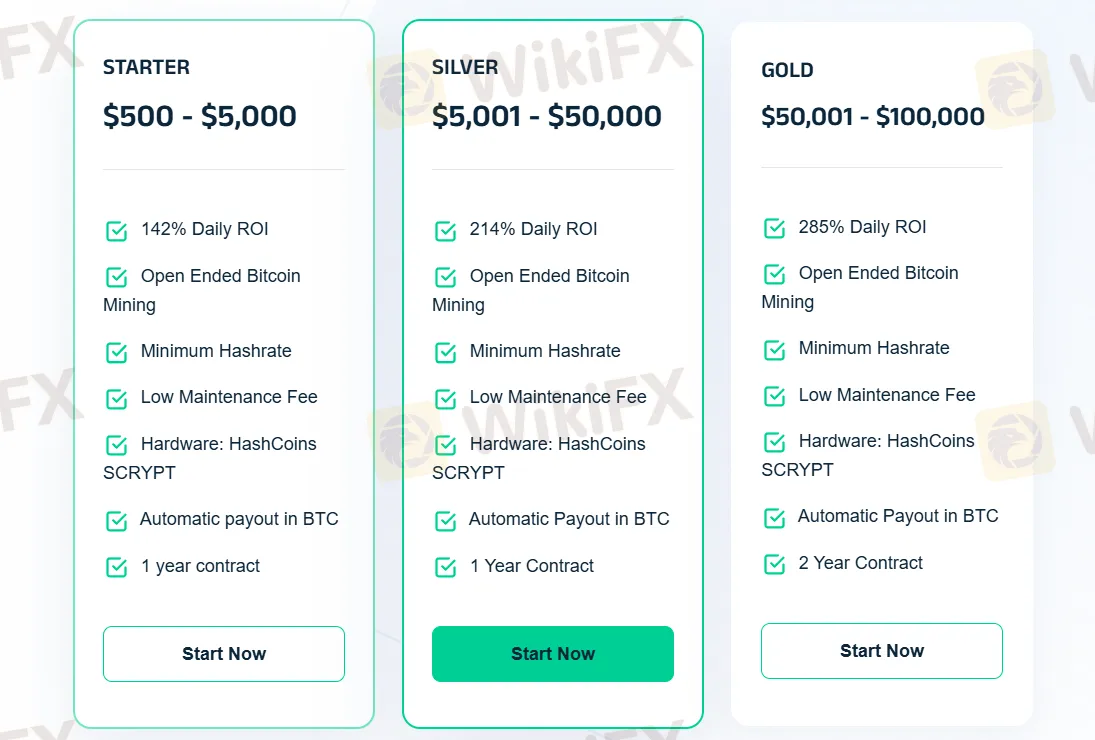Viewport: 1095px width, 740px height.
Task: Select the checkmark beside Silver's Open Ended Bitcoin Mining
Action: [x=445, y=276]
